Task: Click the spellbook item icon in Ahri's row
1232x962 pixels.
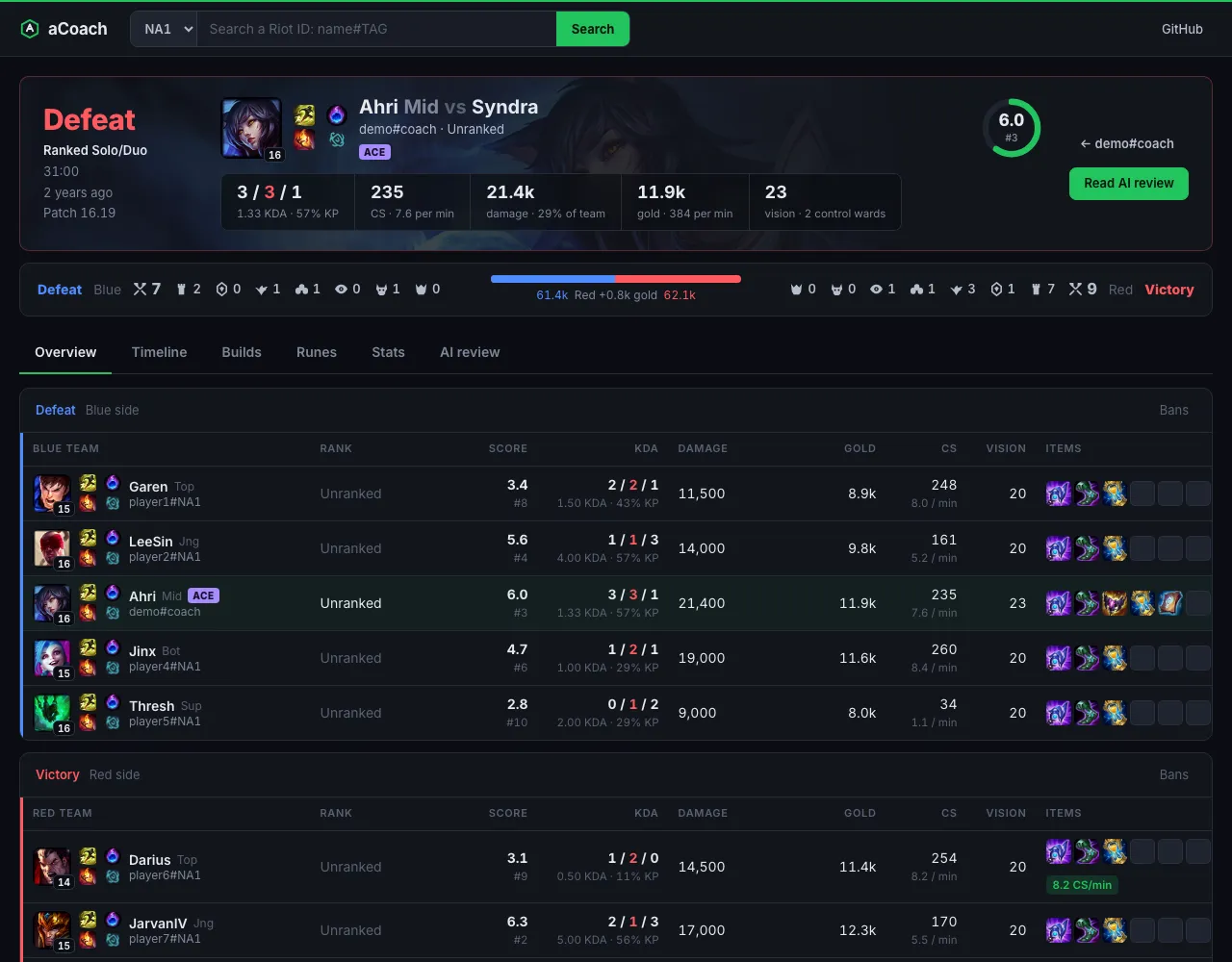Action: point(1170,603)
